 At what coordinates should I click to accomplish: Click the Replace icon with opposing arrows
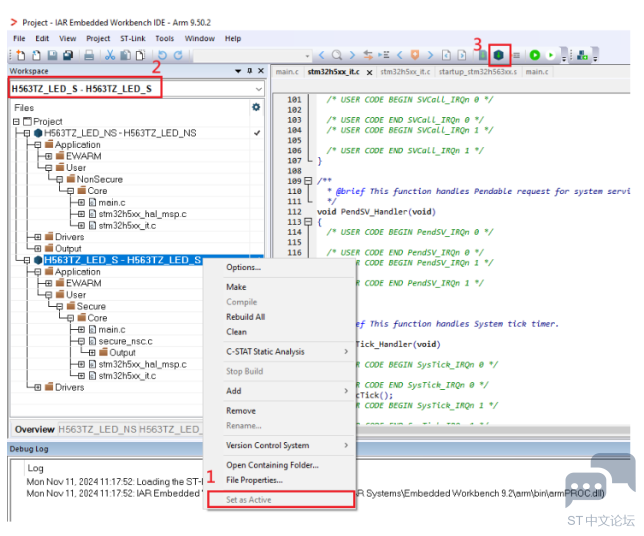coord(368,55)
